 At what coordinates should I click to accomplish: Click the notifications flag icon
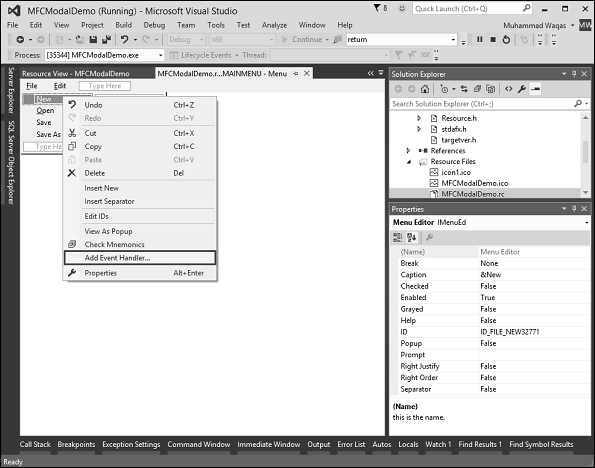point(377,8)
